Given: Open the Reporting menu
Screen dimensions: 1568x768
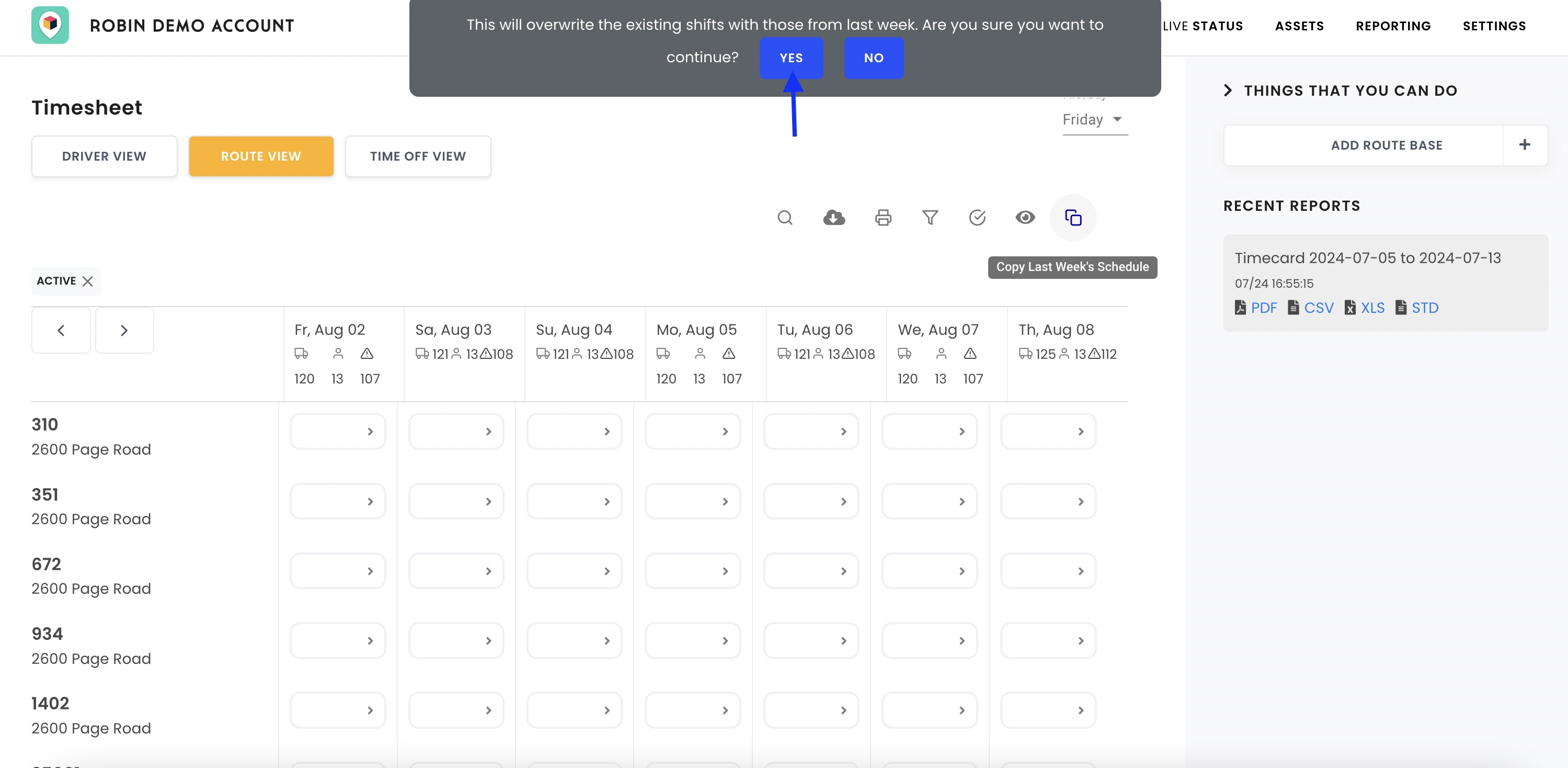Looking at the screenshot, I should [1393, 26].
